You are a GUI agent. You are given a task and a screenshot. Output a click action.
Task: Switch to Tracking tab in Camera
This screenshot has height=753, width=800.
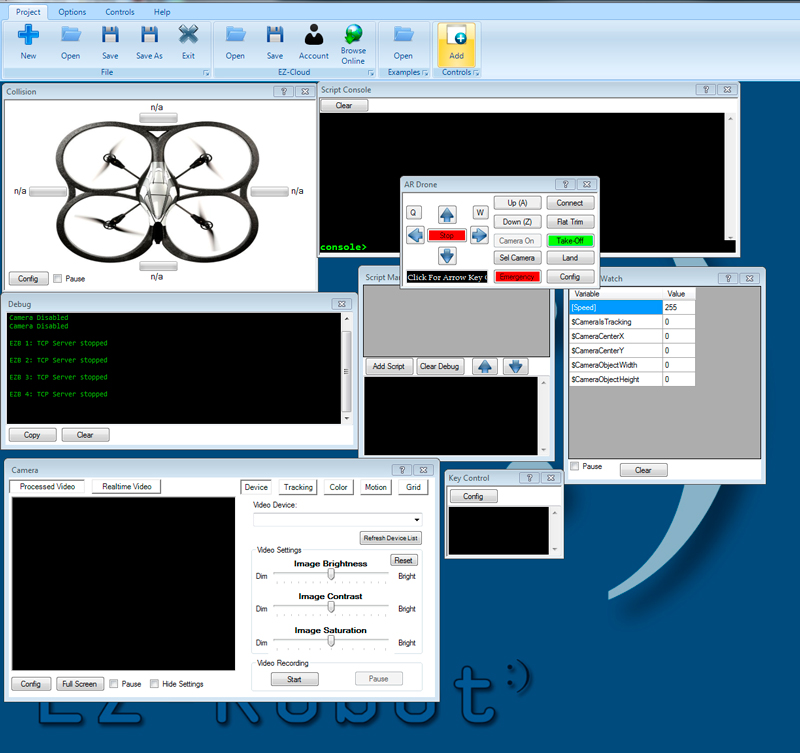[298, 487]
